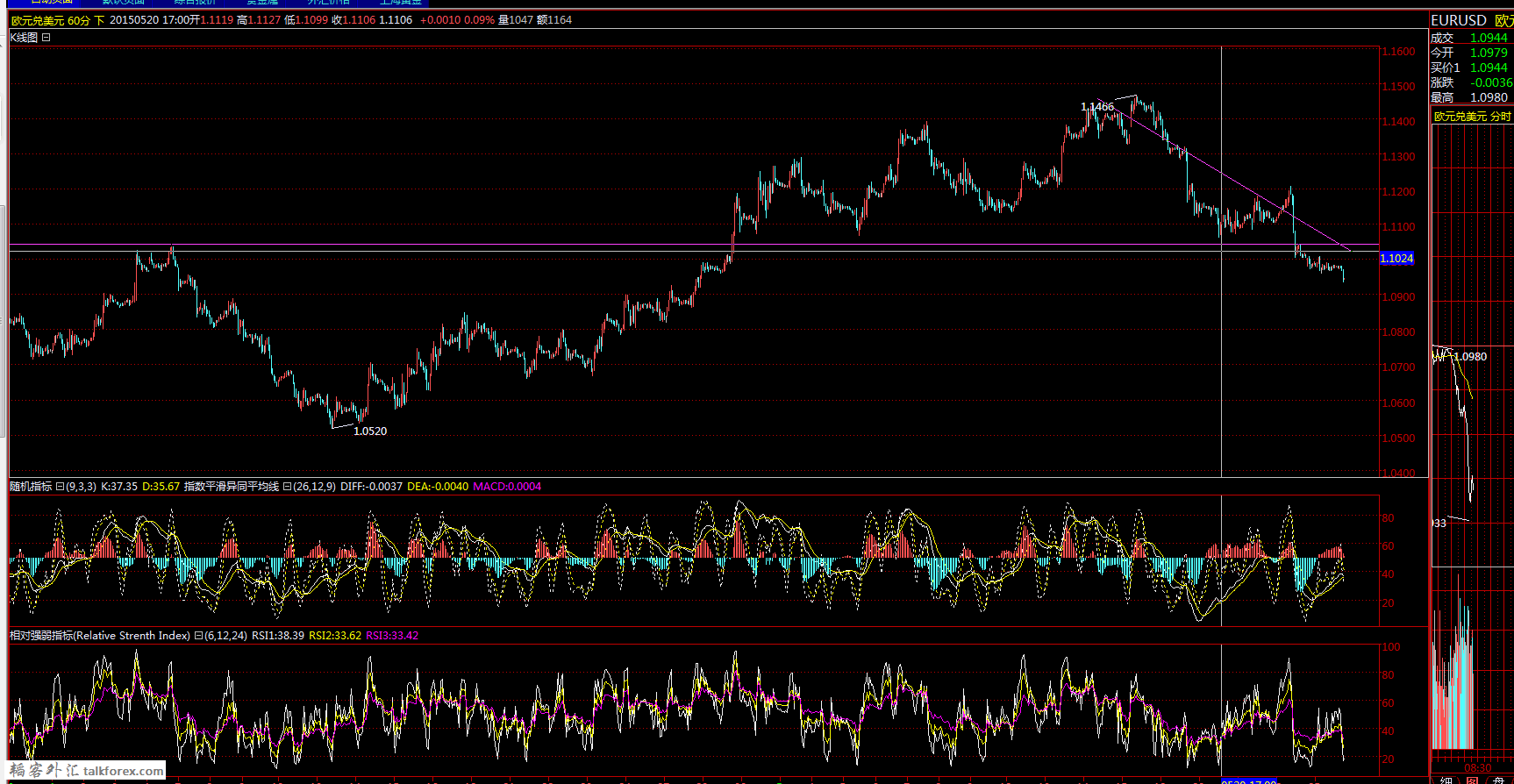
Task: Click the K:37.35 stochastic value
Action: click(119, 487)
